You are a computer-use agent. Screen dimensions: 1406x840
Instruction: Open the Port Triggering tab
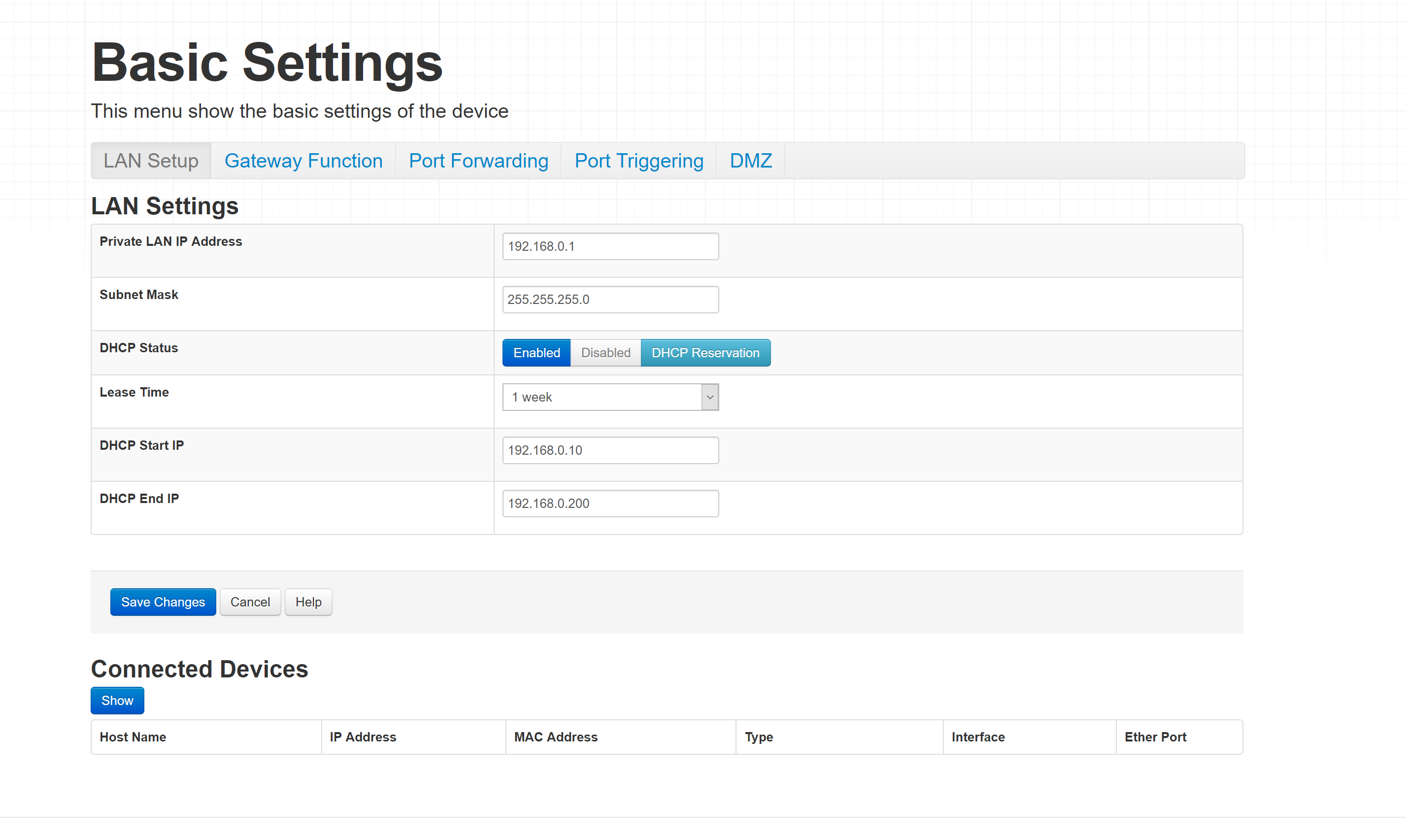click(638, 161)
